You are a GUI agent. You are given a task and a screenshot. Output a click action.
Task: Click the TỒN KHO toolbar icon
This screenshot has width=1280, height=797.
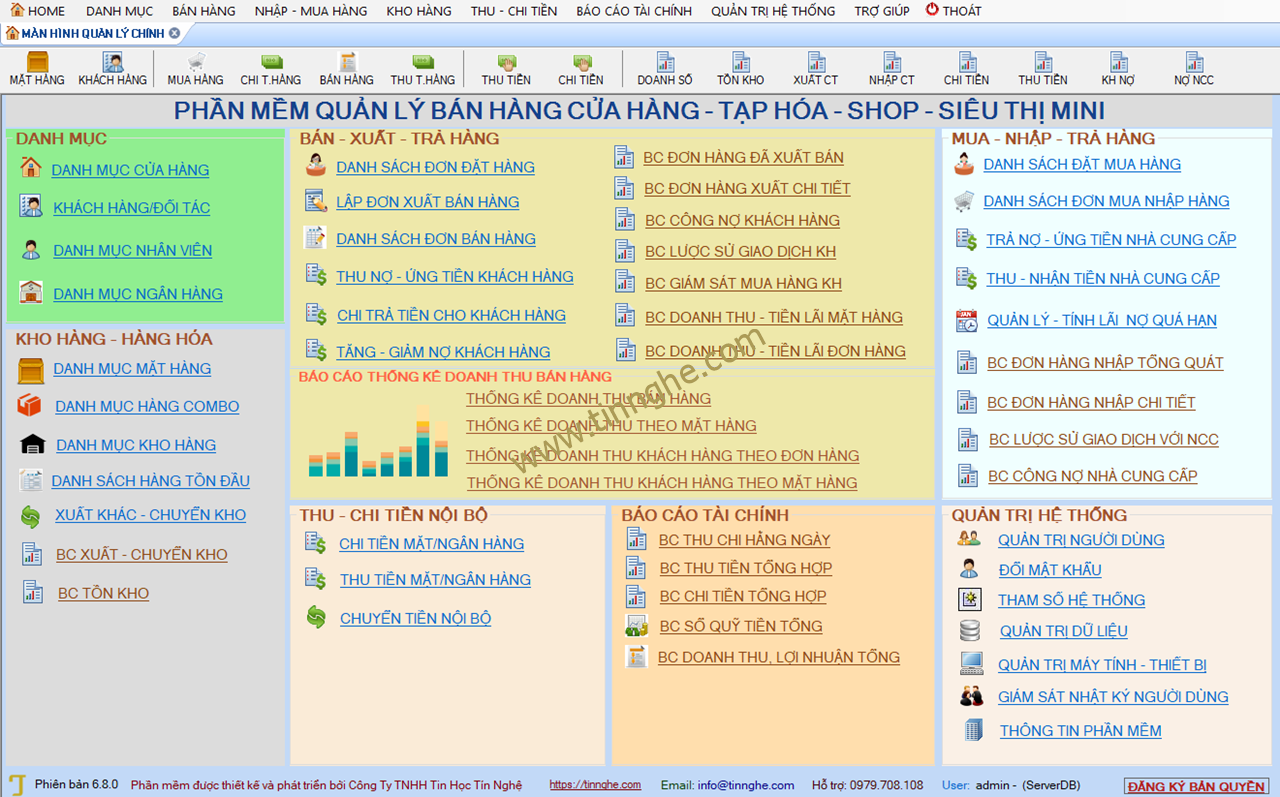click(x=740, y=69)
